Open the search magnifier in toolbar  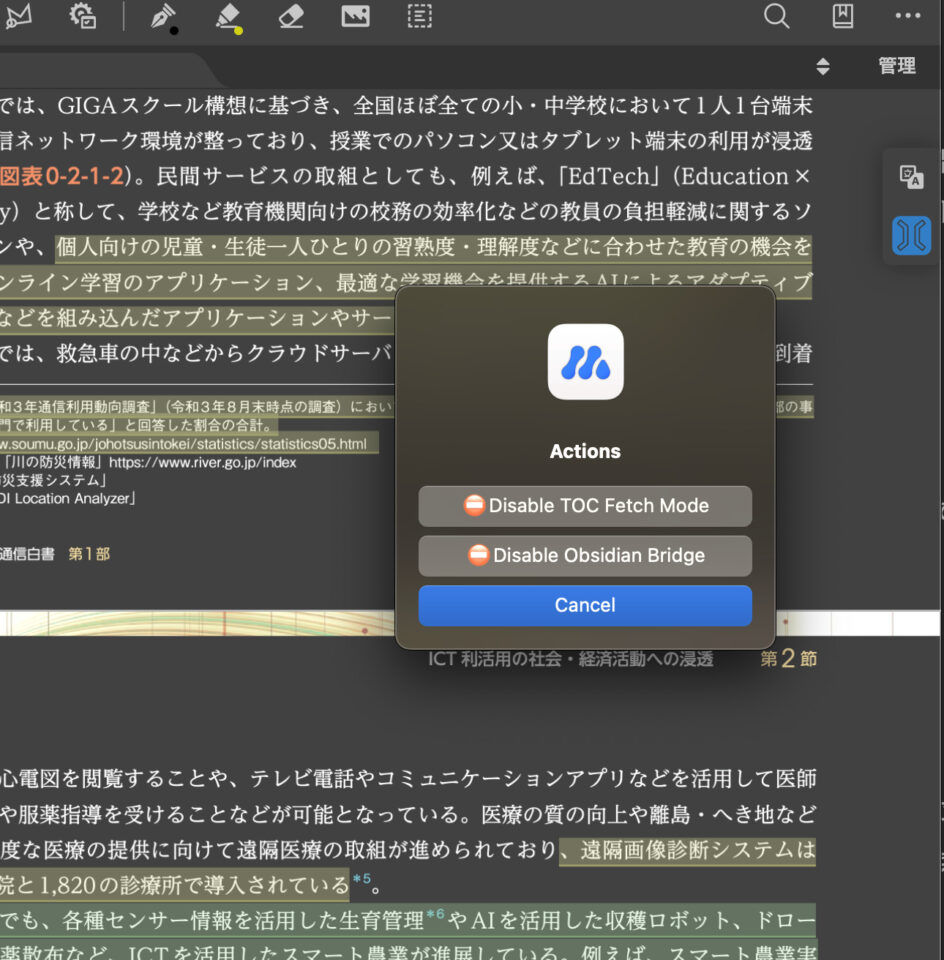point(776,16)
